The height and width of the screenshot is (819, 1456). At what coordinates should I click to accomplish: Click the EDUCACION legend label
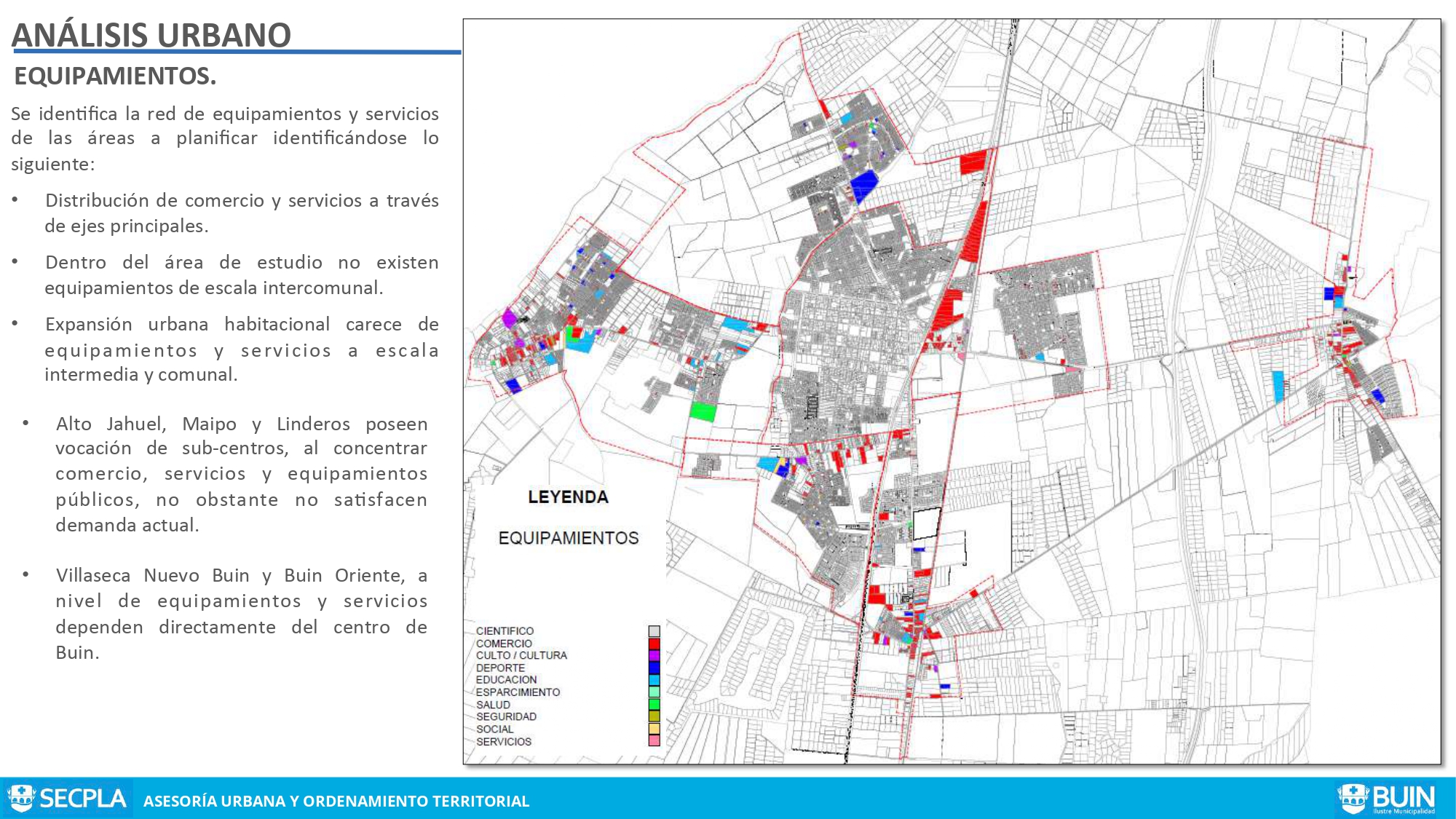click(x=506, y=680)
